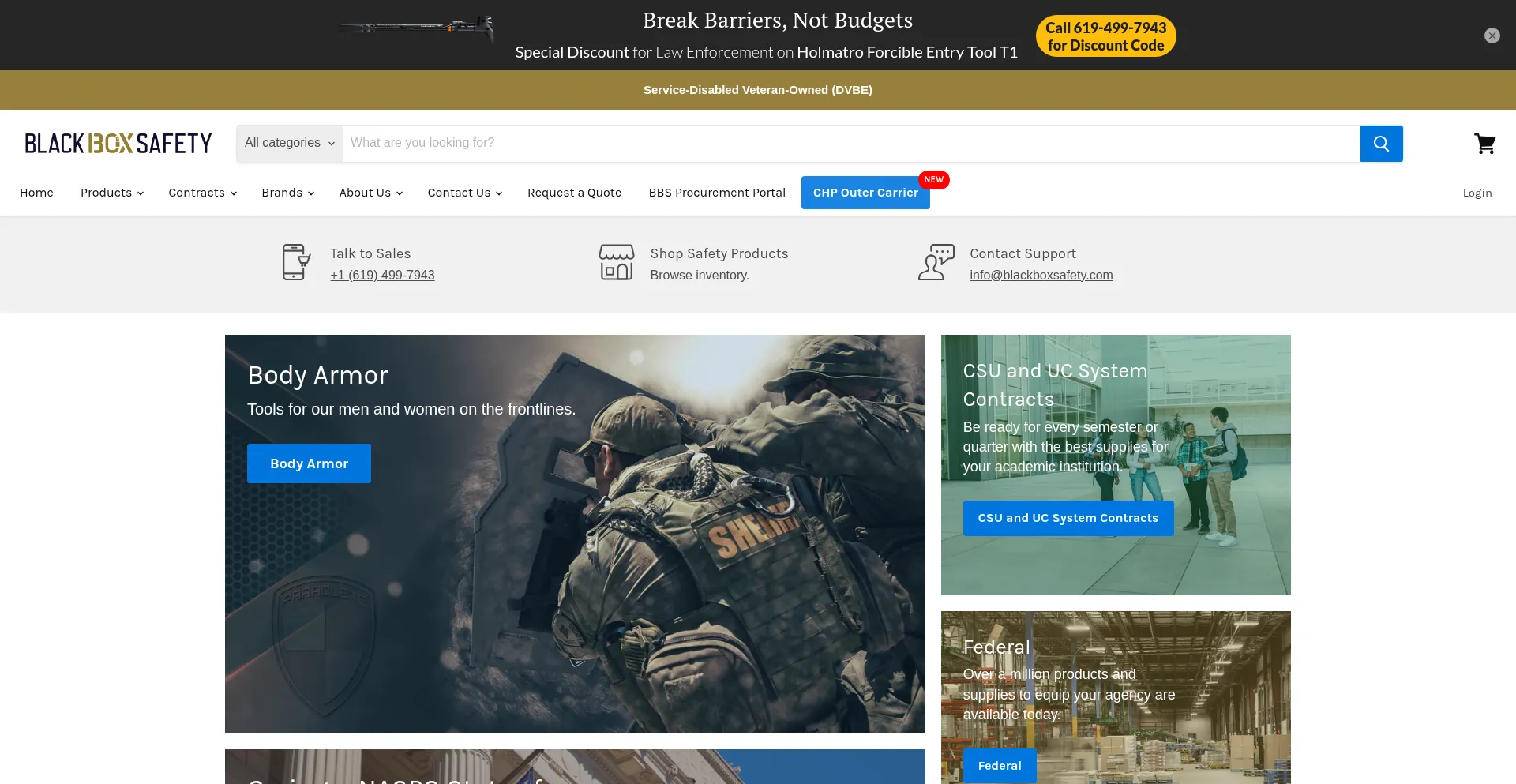The height and width of the screenshot is (784, 1516).
Task: Click the Browse inventory text
Action: pyautogui.click(x=700, y=275)
